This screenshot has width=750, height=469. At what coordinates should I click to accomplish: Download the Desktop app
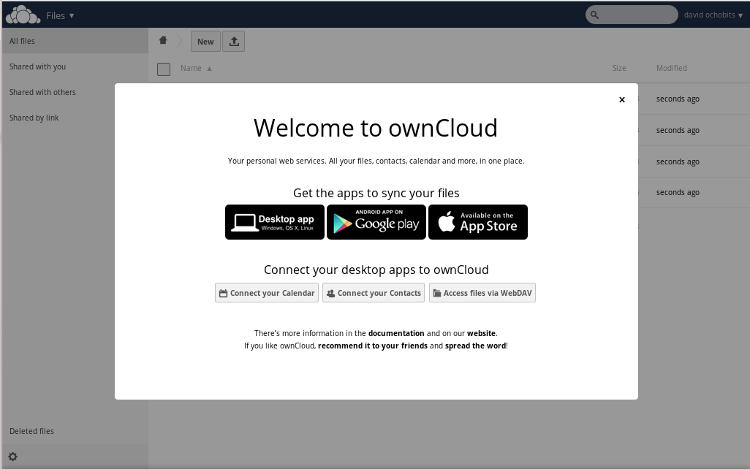pyautogui.click(x=275, y=222)
